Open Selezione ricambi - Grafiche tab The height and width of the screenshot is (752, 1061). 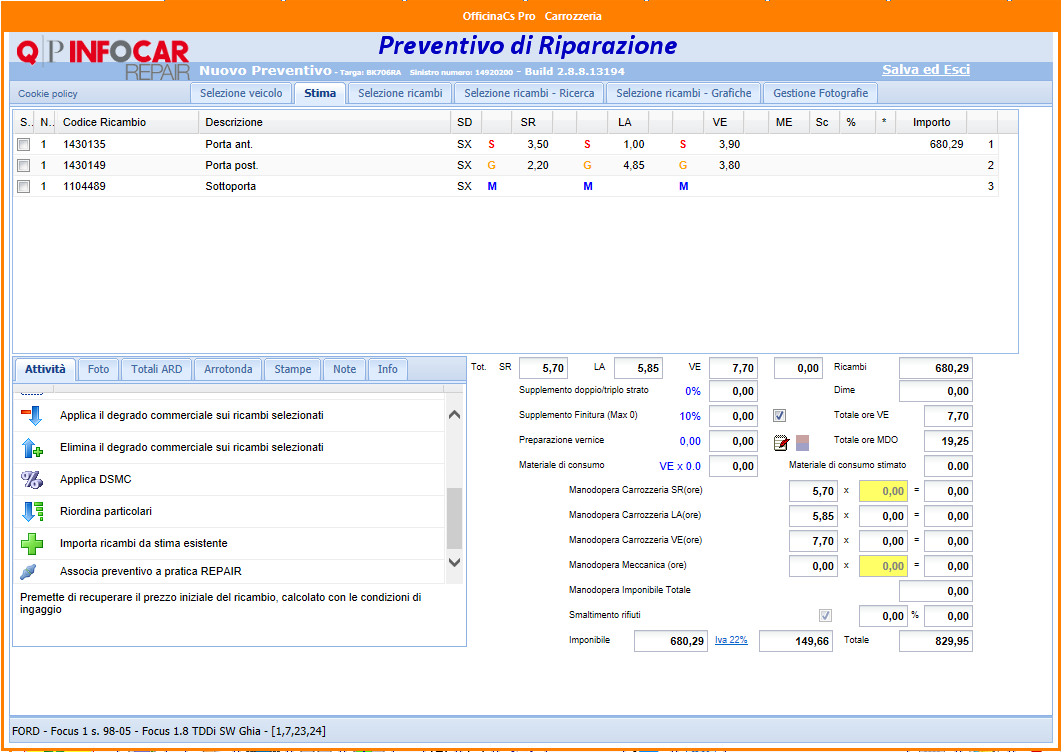[683, 93]
